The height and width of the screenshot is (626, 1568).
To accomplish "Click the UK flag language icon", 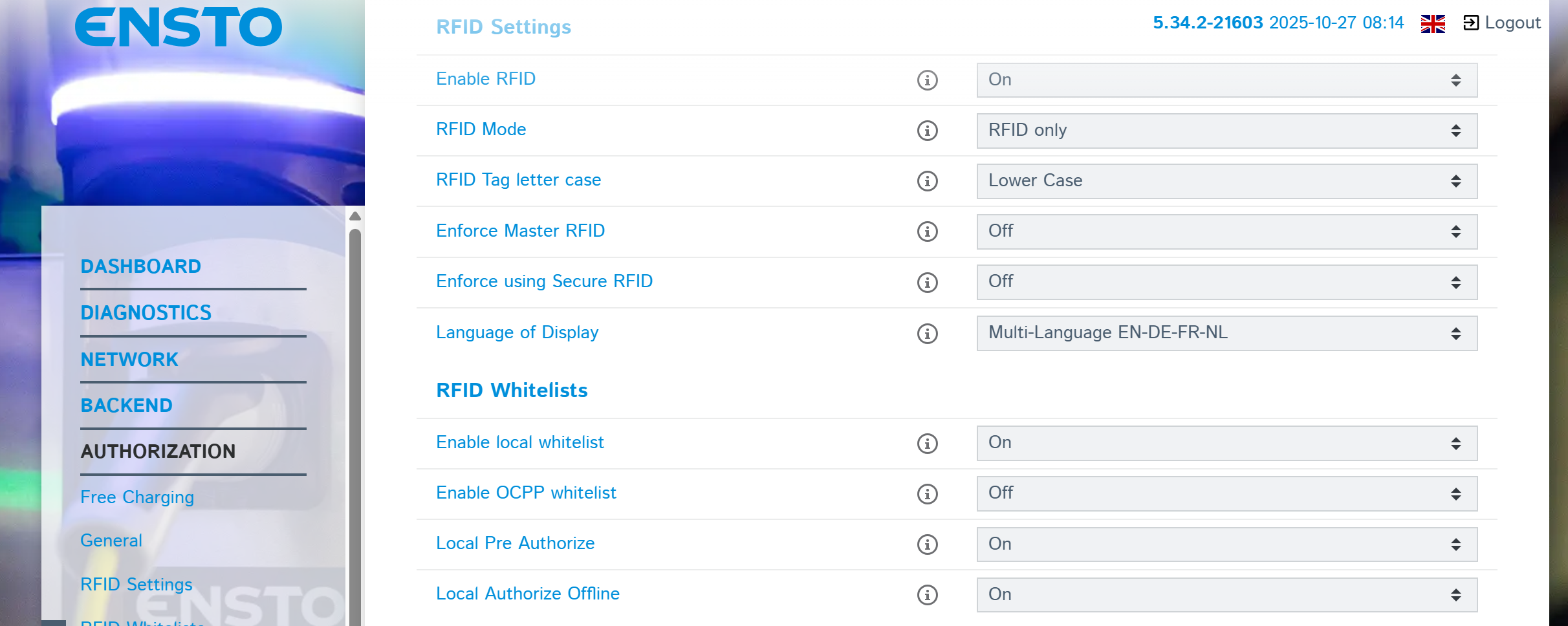I will (x=1433, y=23).
